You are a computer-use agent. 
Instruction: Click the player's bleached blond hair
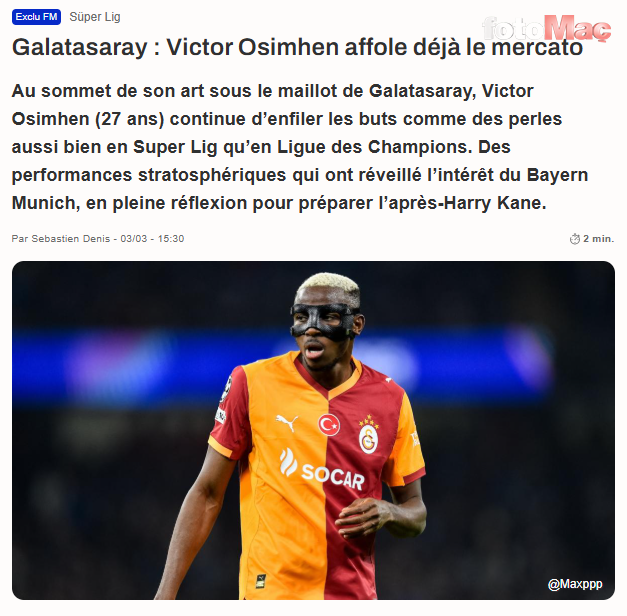coord(330,283)
